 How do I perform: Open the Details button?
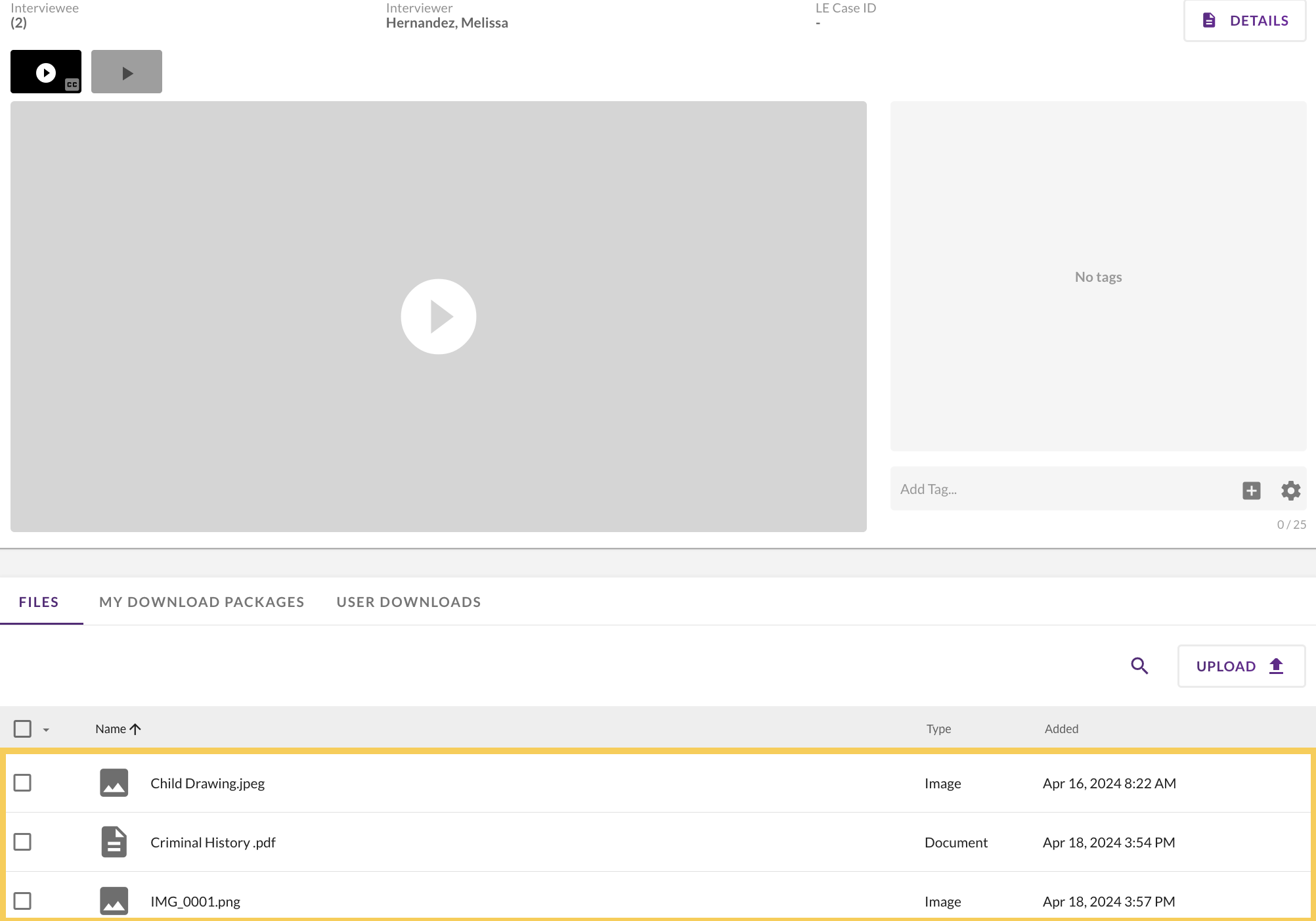(1244, 20)
